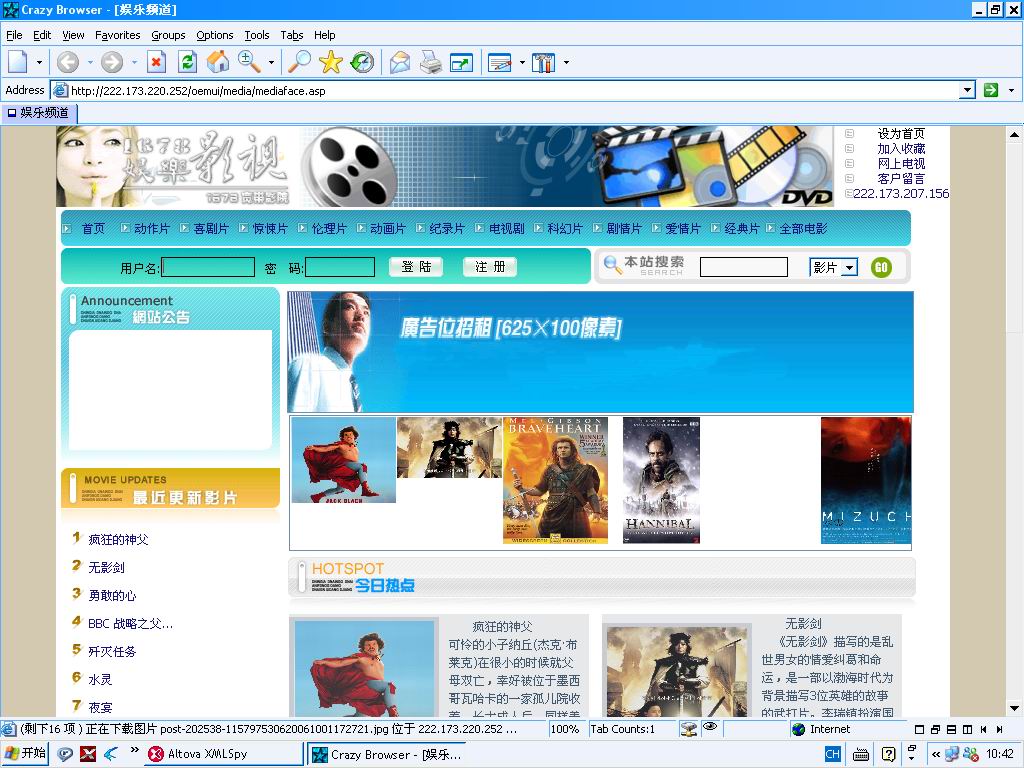The height and width of the screenshot is (768, 1024).
Task: Click the 注册 register button
Action: pos(490,266)
